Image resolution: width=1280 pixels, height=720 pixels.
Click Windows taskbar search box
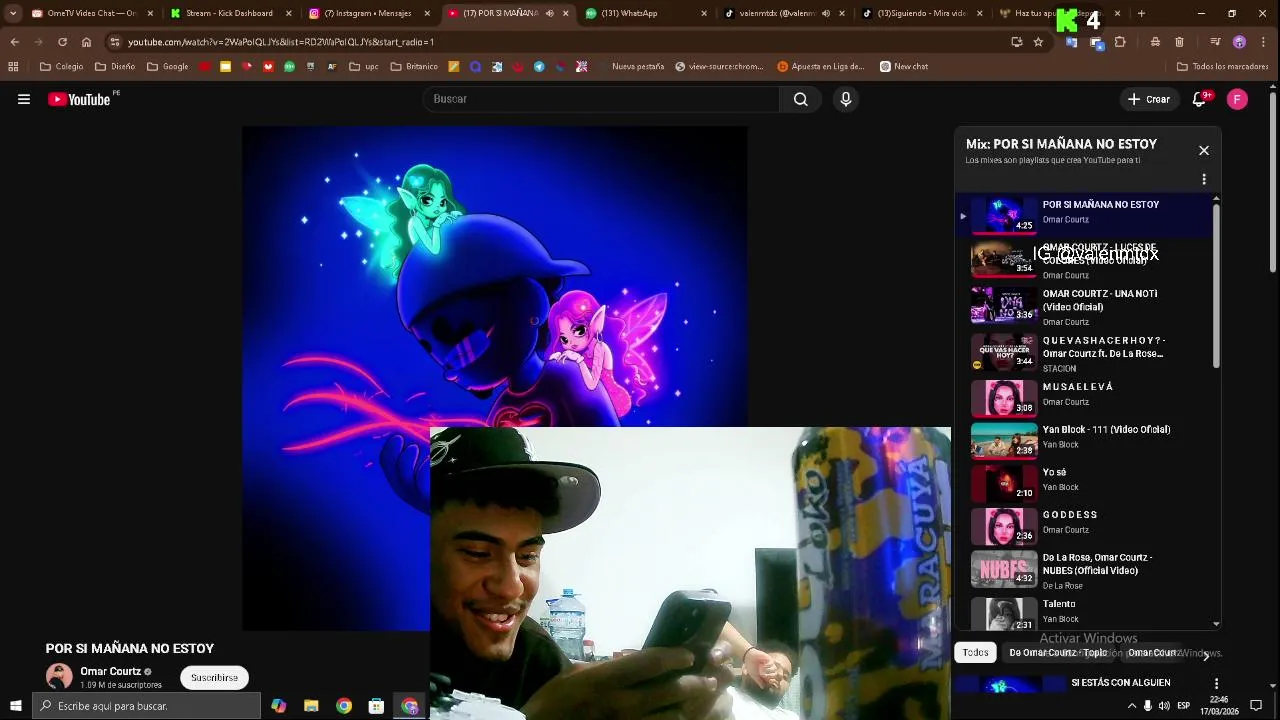(x=145, y=706)
